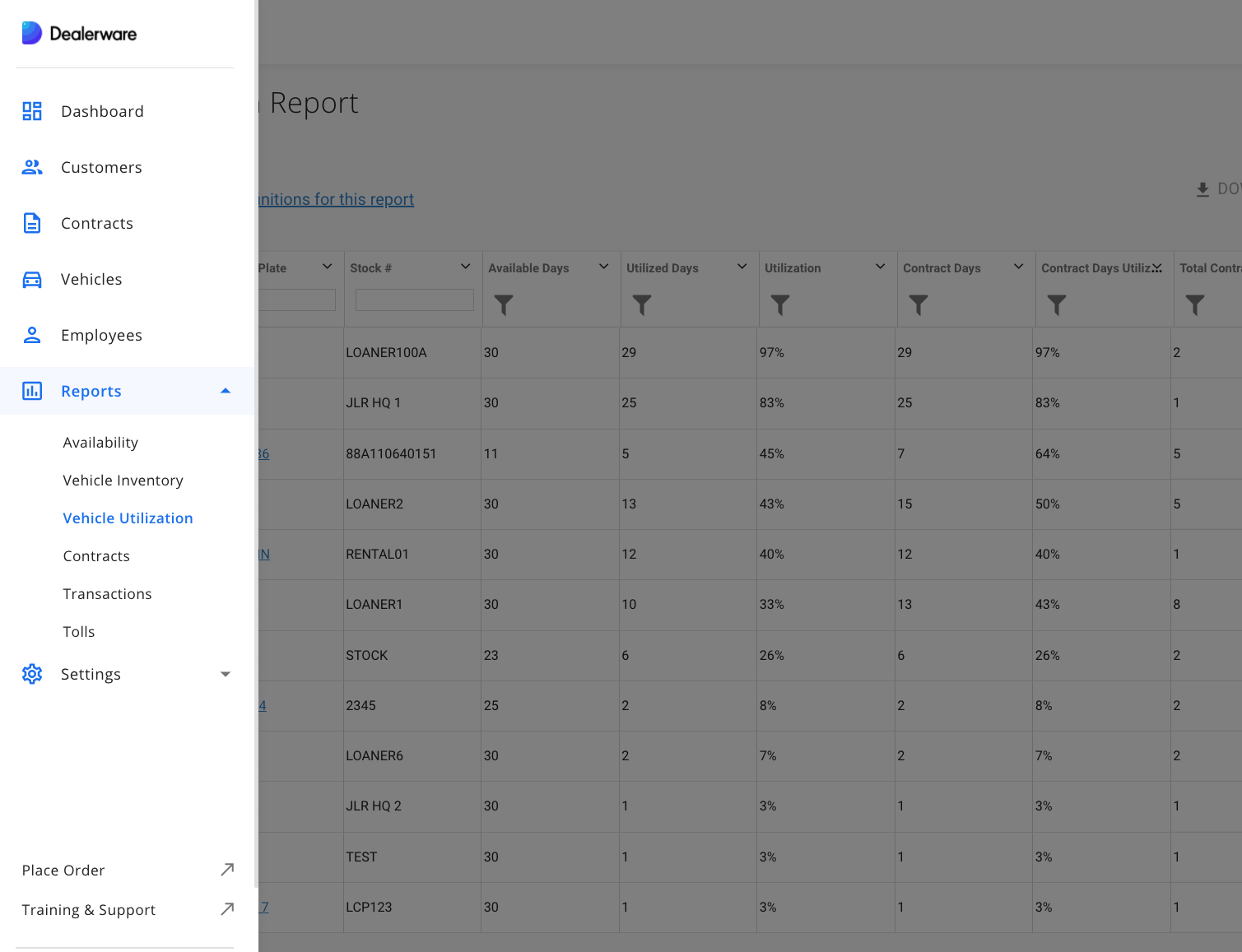Click the Stock # filter input field

(x=414, y=300)
